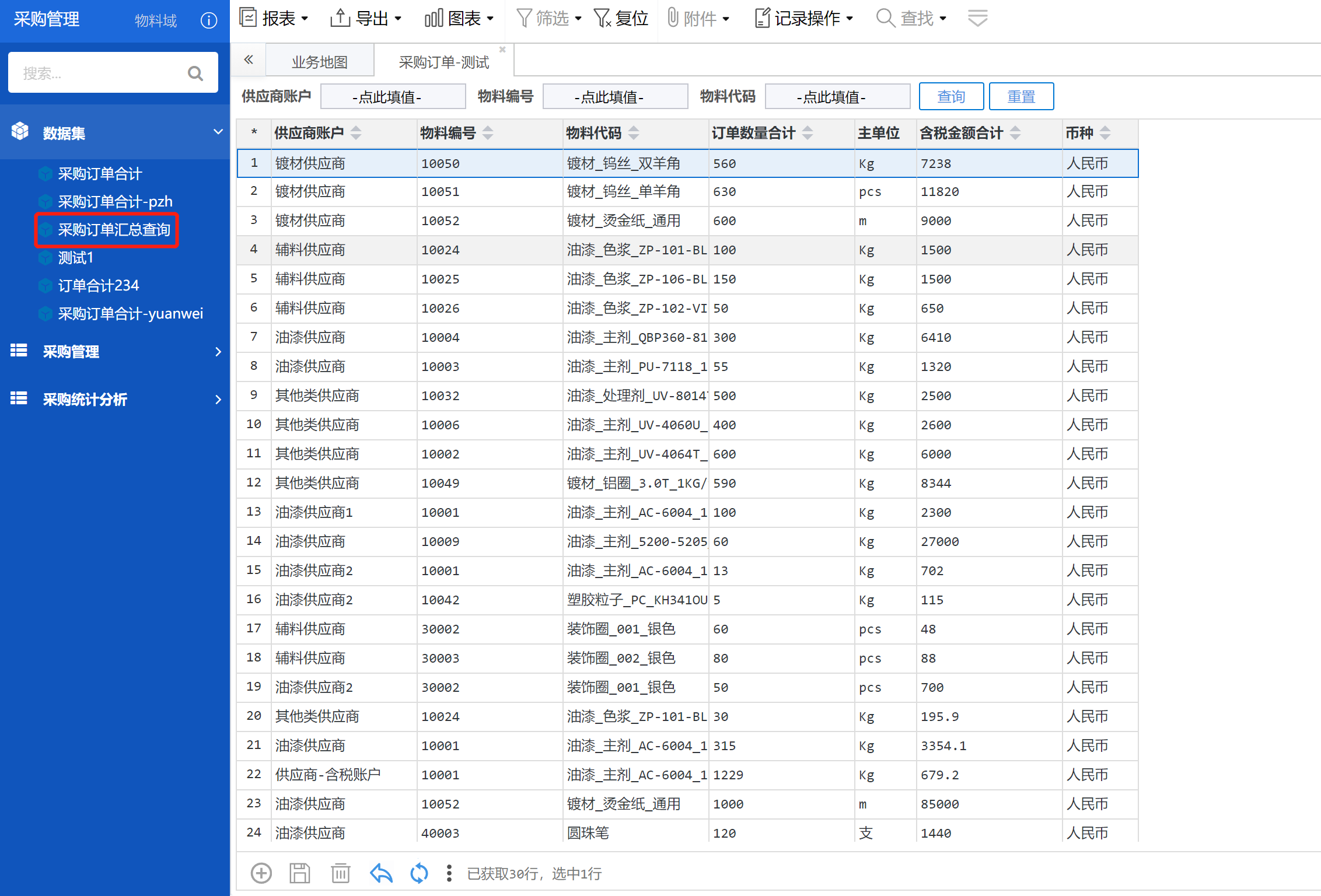Click row number 9
The image size is (1321, 896).
[x=254, y=395]
